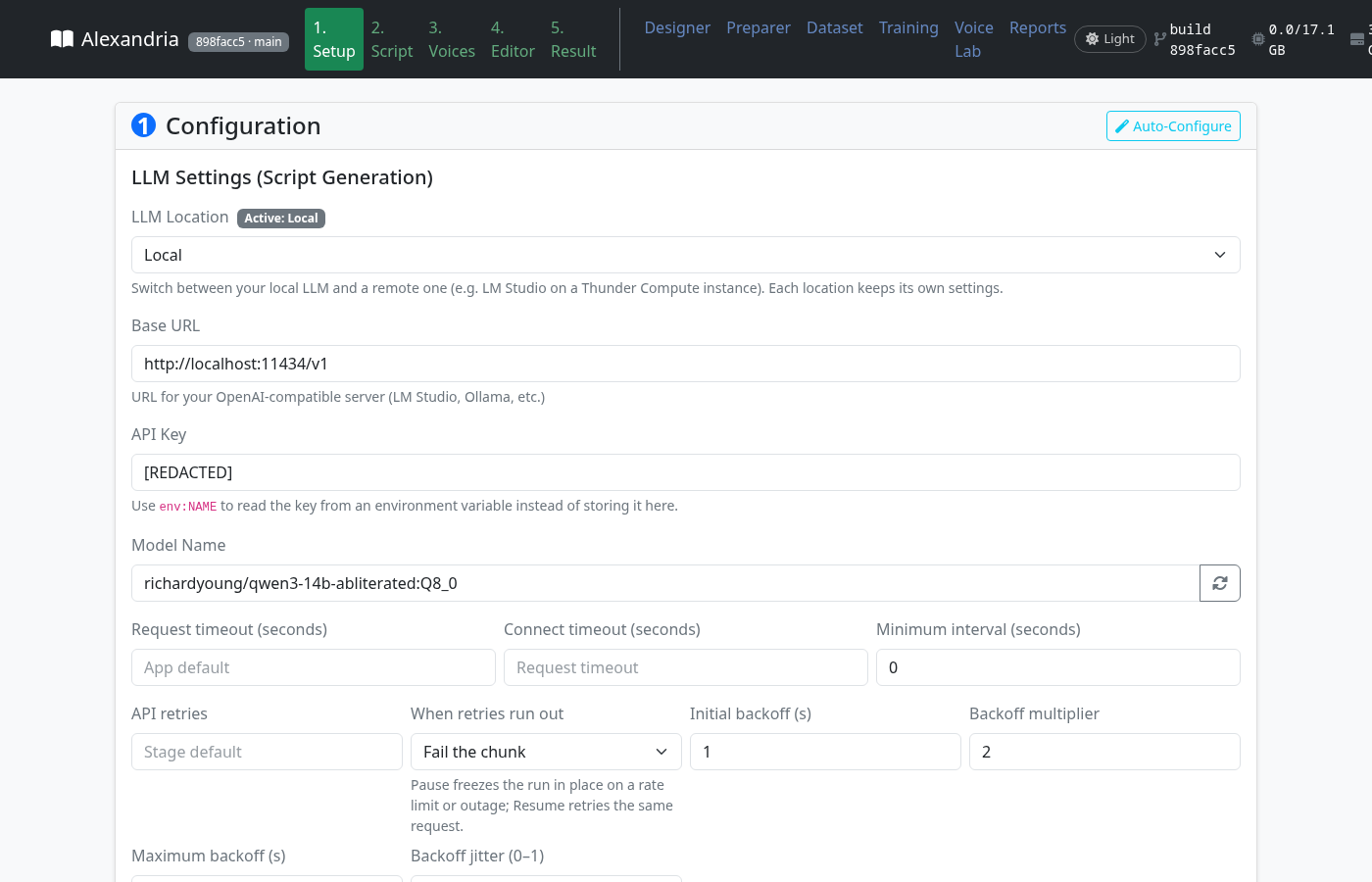Click the '898facc5 · main' version badge
This screenshot has height=882, width=1372.
(x=238, y=41)
